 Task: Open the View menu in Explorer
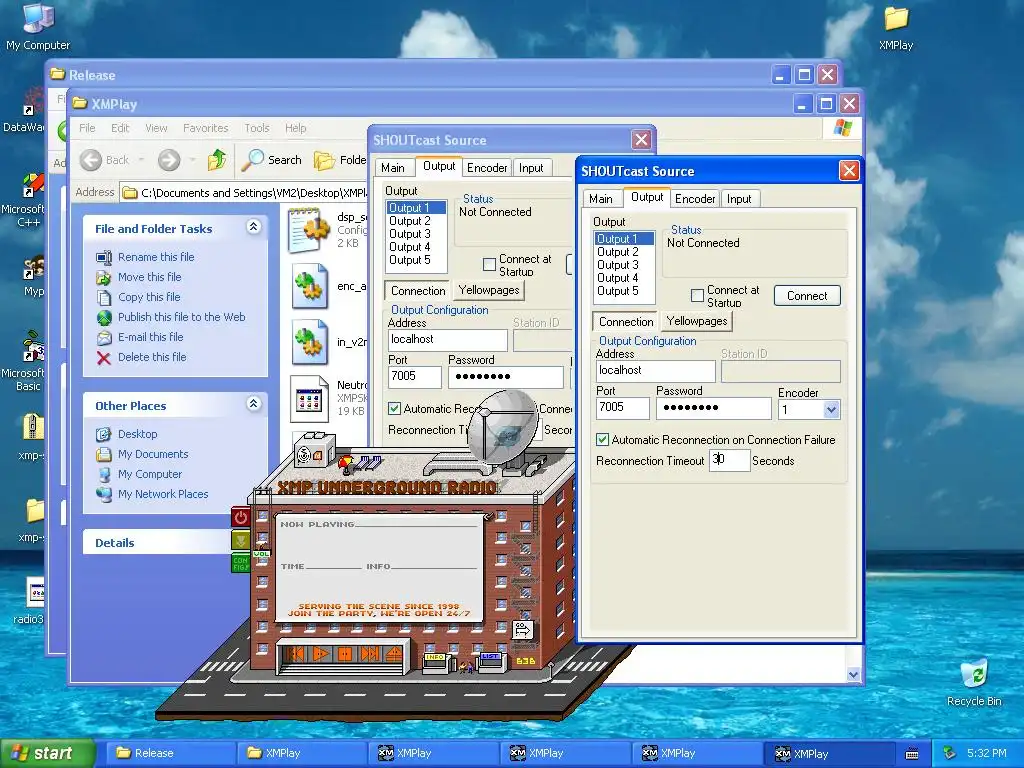coord(156,128)
